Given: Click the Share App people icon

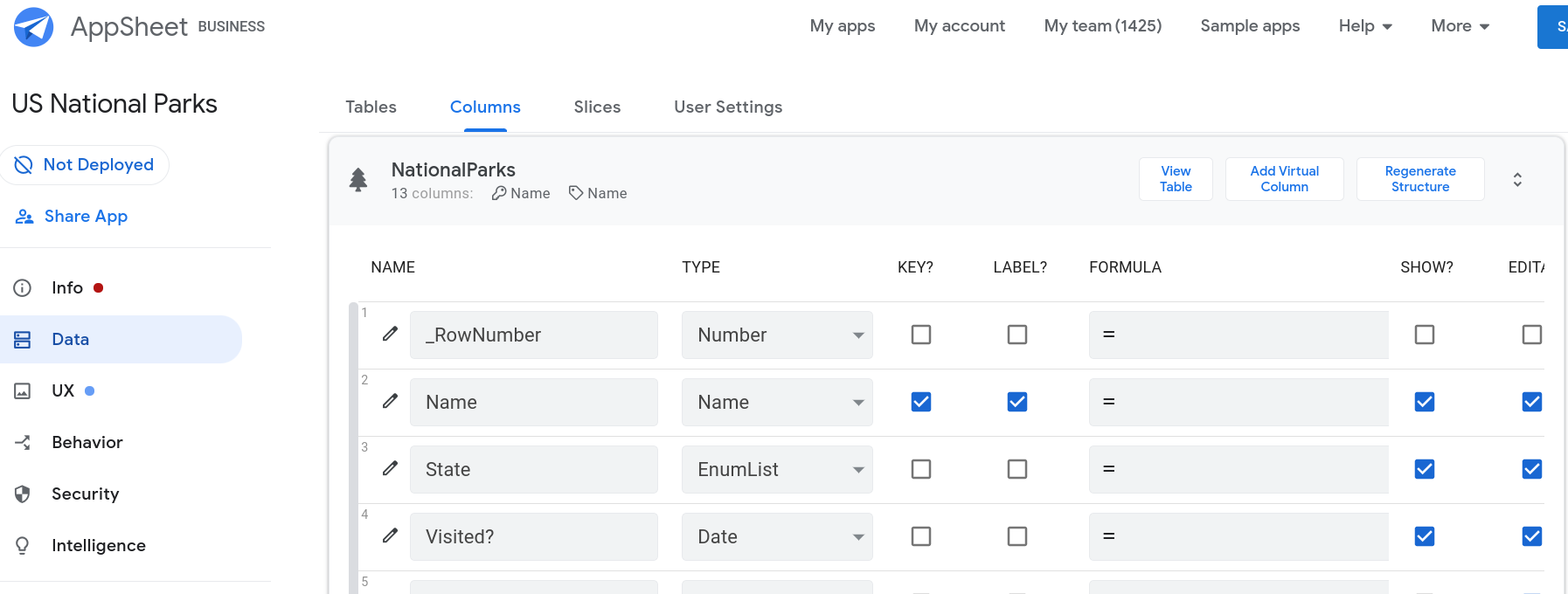Looking at the screenshot, I should 24,217.
